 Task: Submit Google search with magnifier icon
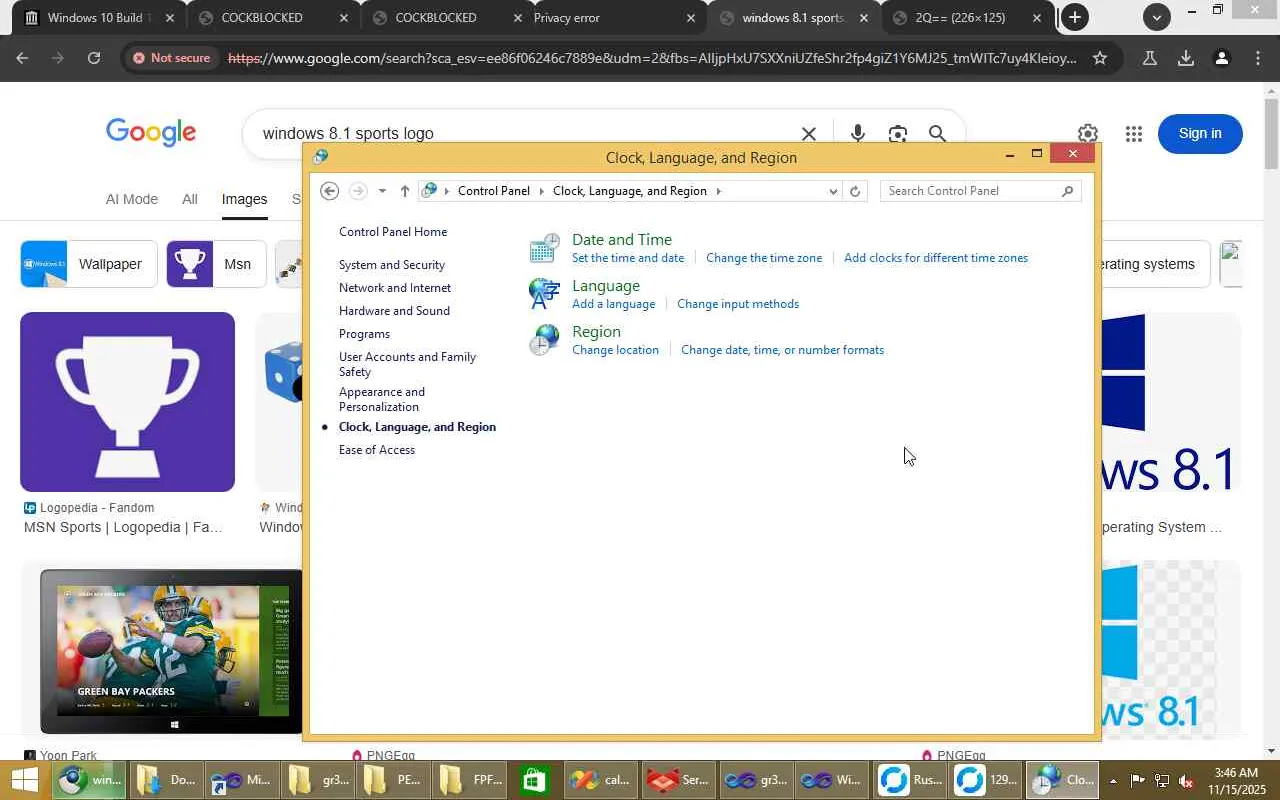tap(937, 133)
